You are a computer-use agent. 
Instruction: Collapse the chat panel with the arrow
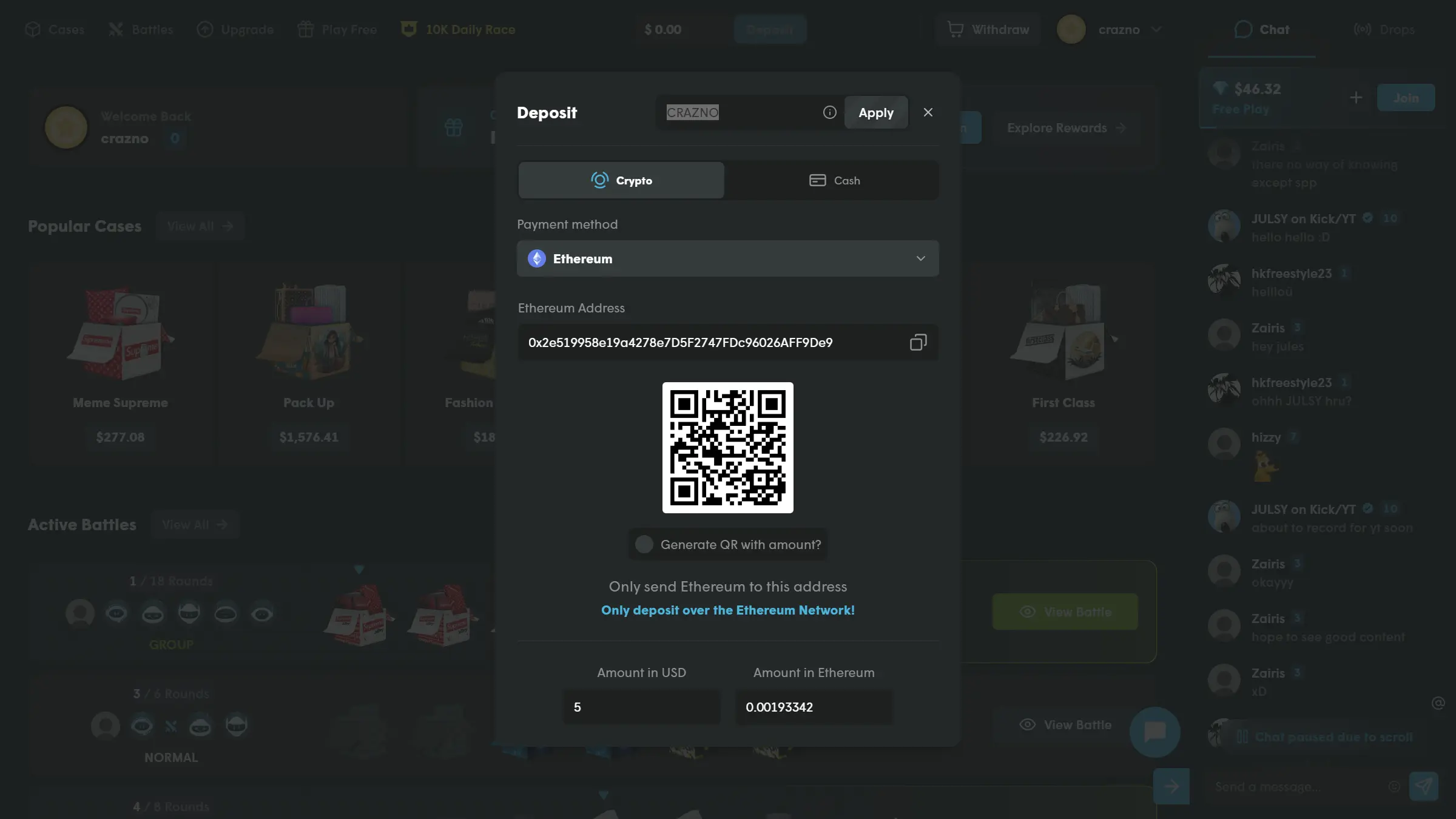pos(1171,786)
